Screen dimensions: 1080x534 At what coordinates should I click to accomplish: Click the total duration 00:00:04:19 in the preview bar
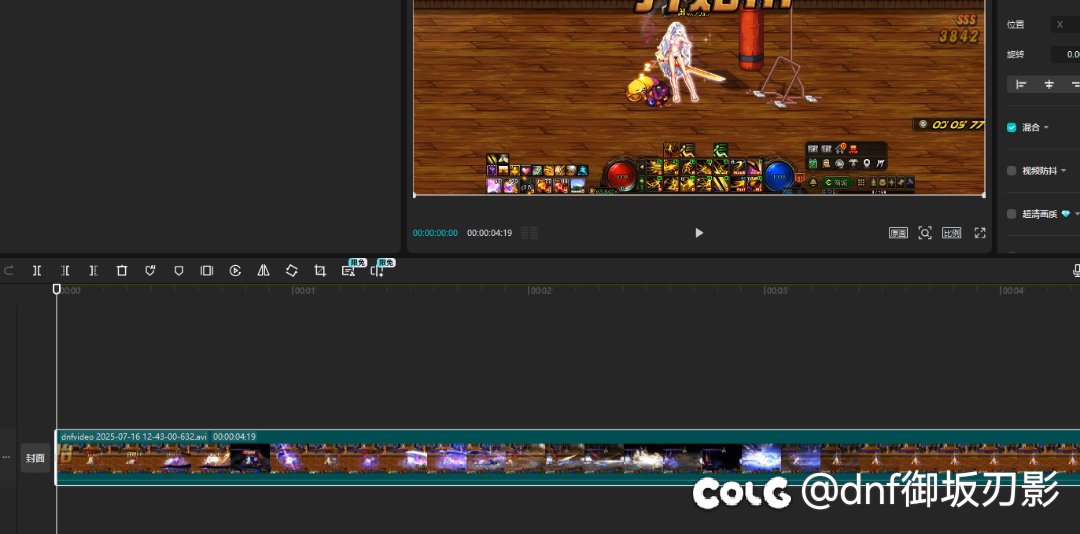[x=490, y=233]
